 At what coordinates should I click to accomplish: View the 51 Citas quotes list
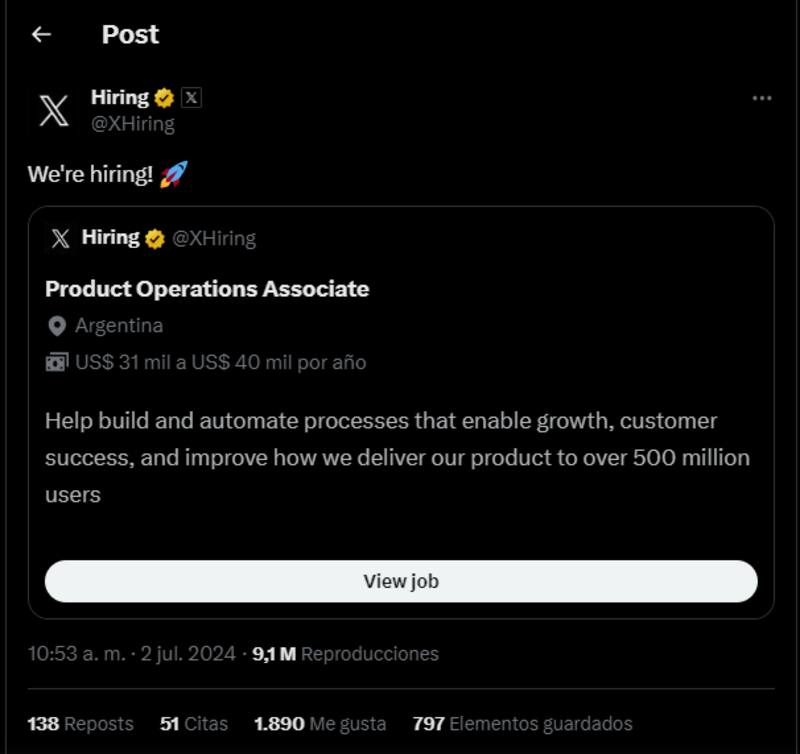click(x=194, y=723)
